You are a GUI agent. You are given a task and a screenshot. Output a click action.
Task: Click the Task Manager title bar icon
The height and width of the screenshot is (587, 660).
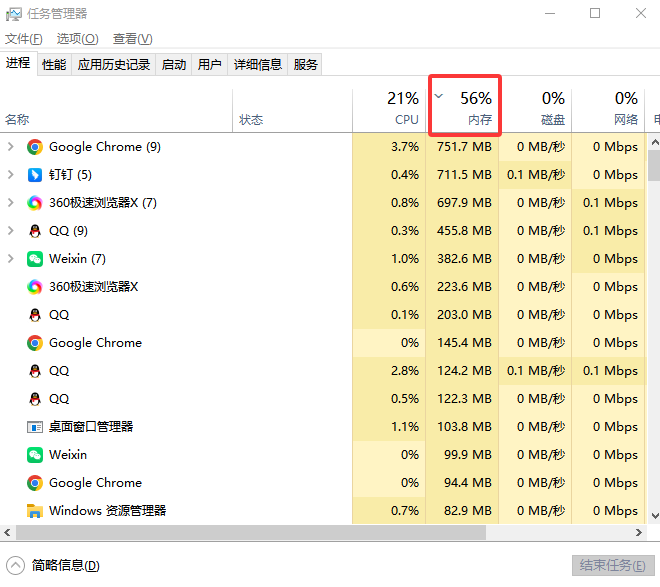click(x=14, y=14)
